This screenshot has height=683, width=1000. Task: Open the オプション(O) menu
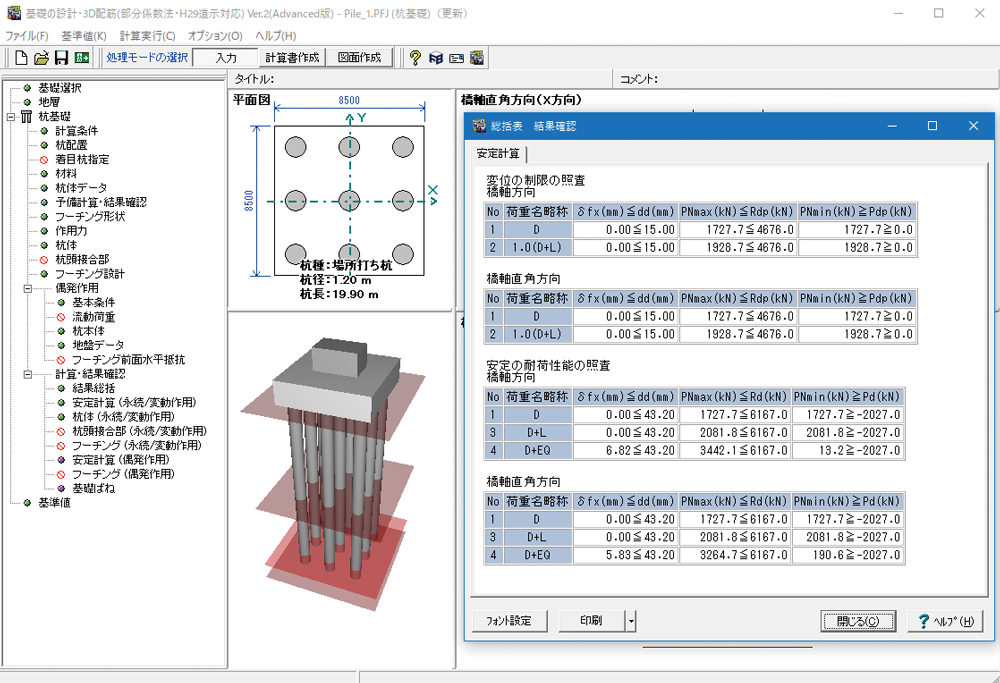[x=215, y=36]
